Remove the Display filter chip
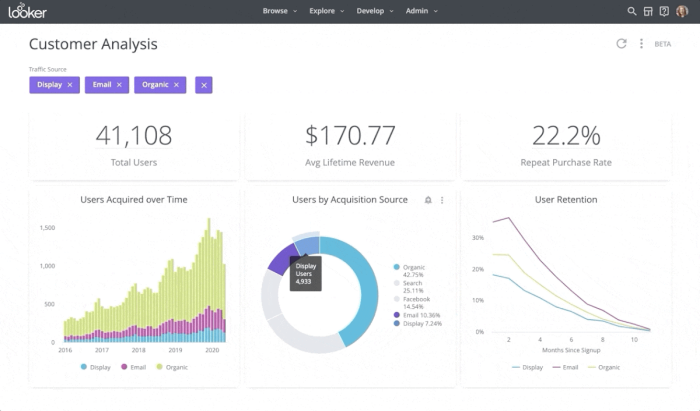The image size is (700, 411). (x=70, y=85)
